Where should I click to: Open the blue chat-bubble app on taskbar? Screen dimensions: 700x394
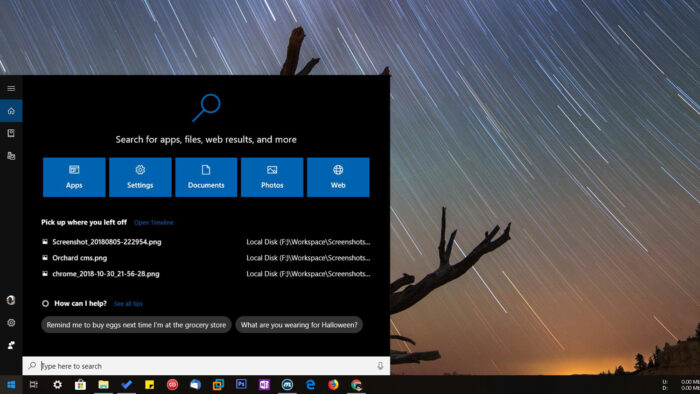point(196,385)
